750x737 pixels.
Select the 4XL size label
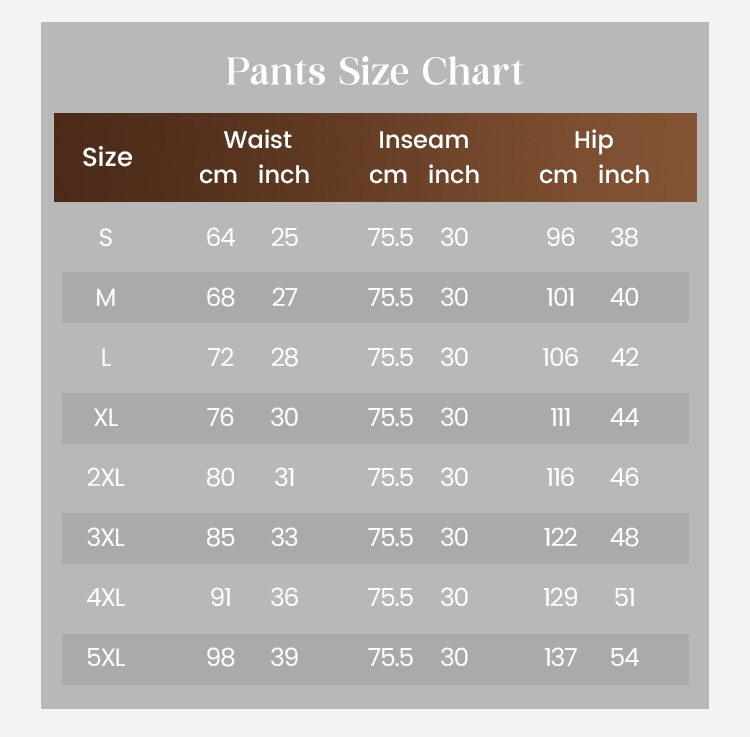105,598
